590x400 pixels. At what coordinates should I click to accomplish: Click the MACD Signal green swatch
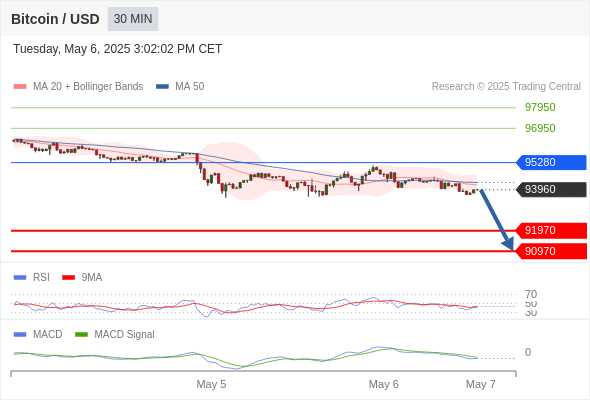(81, 335)
